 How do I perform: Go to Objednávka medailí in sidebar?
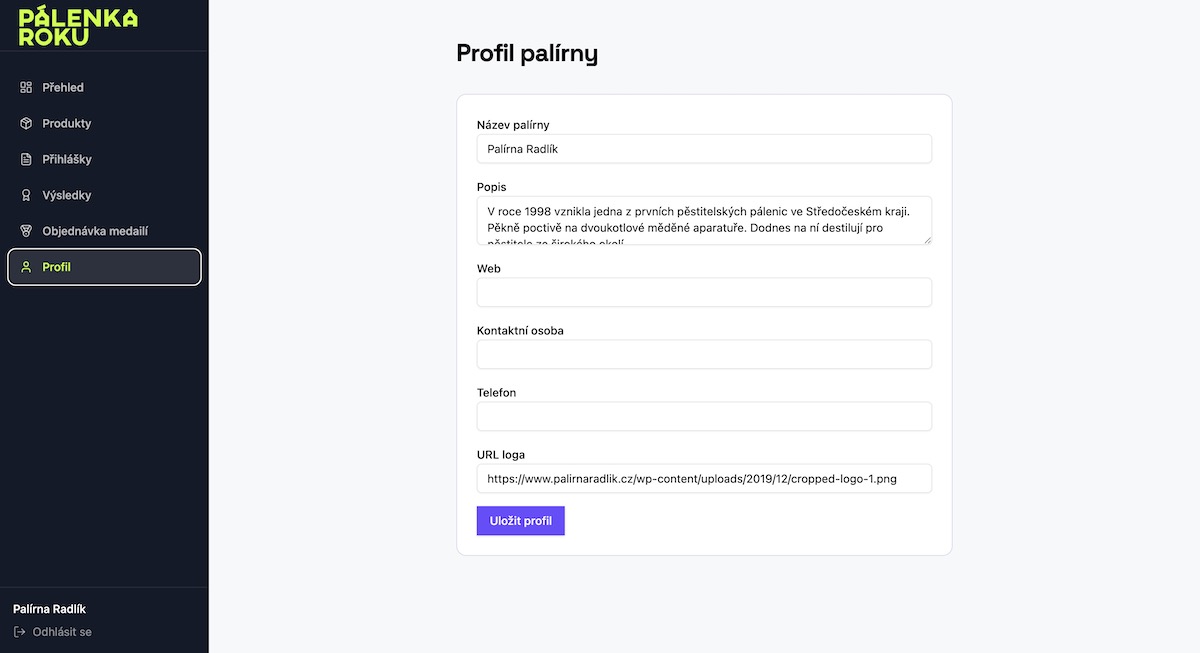click(104, 232)
